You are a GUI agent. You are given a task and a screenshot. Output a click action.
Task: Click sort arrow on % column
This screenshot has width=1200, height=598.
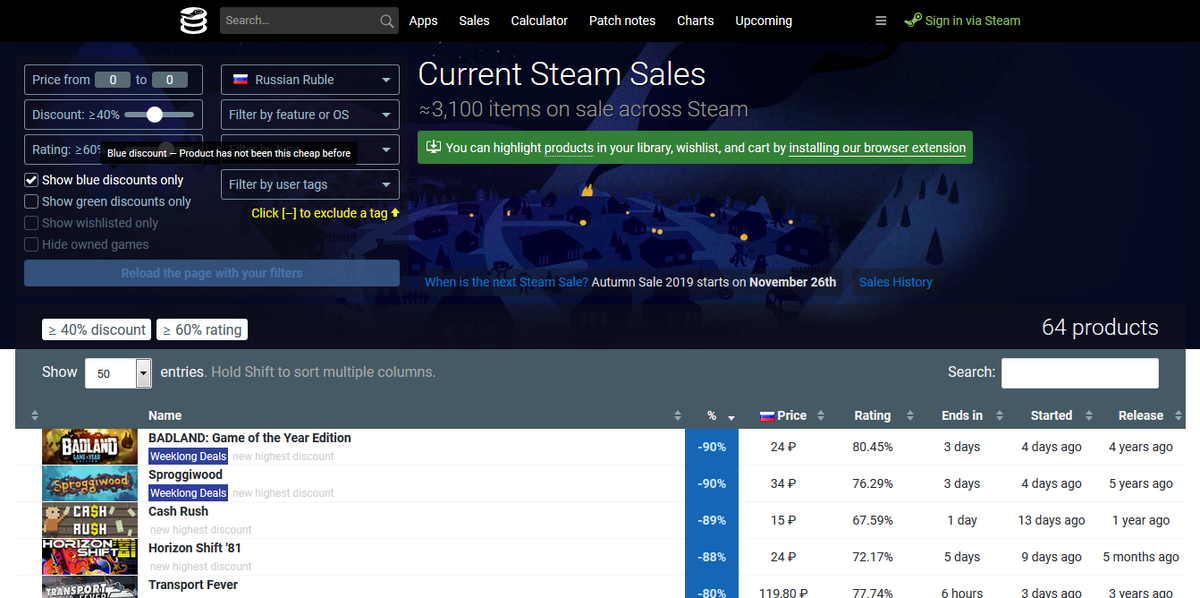731,417
